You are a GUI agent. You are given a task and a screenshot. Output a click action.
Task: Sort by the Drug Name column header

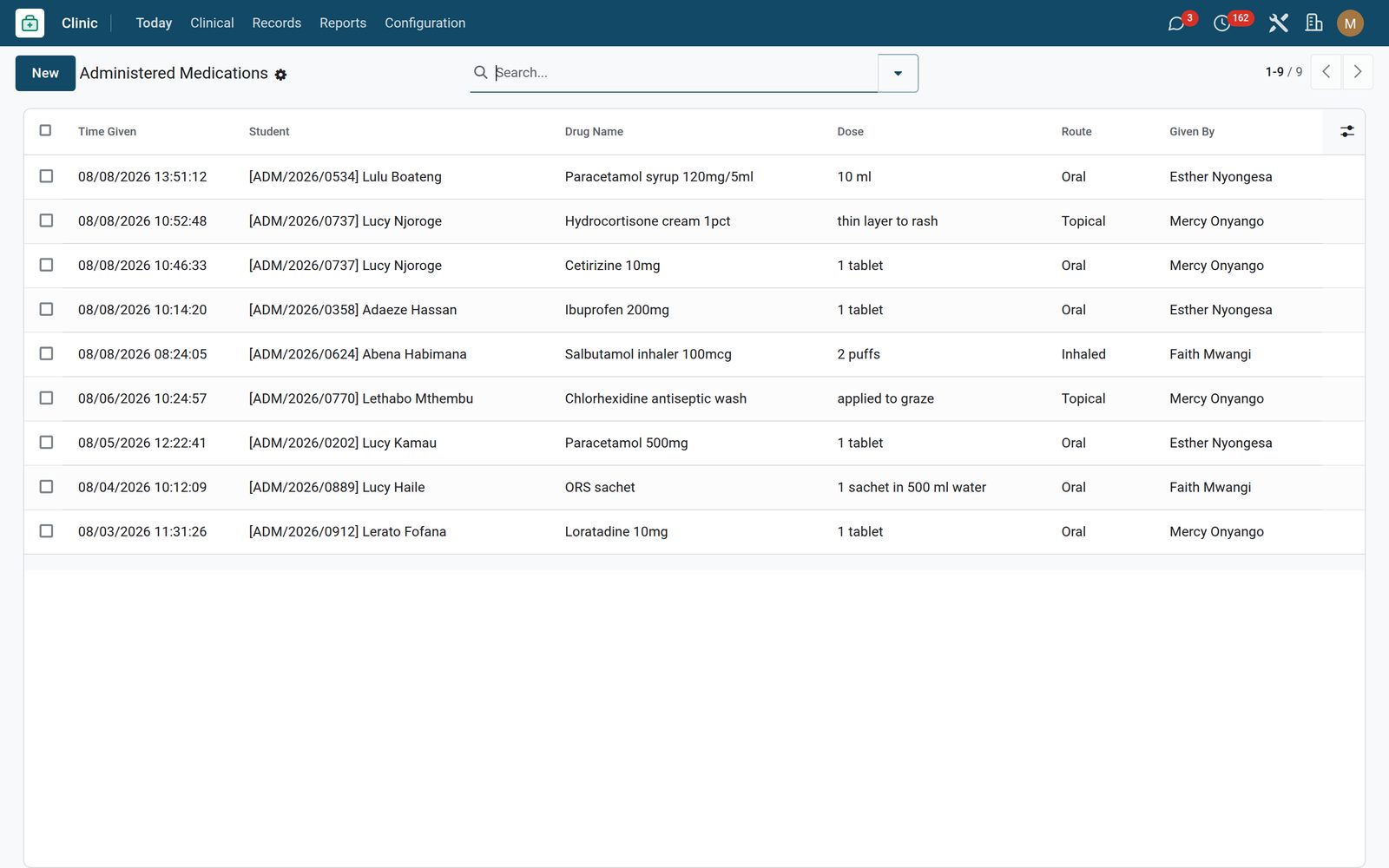coord(594,132)
